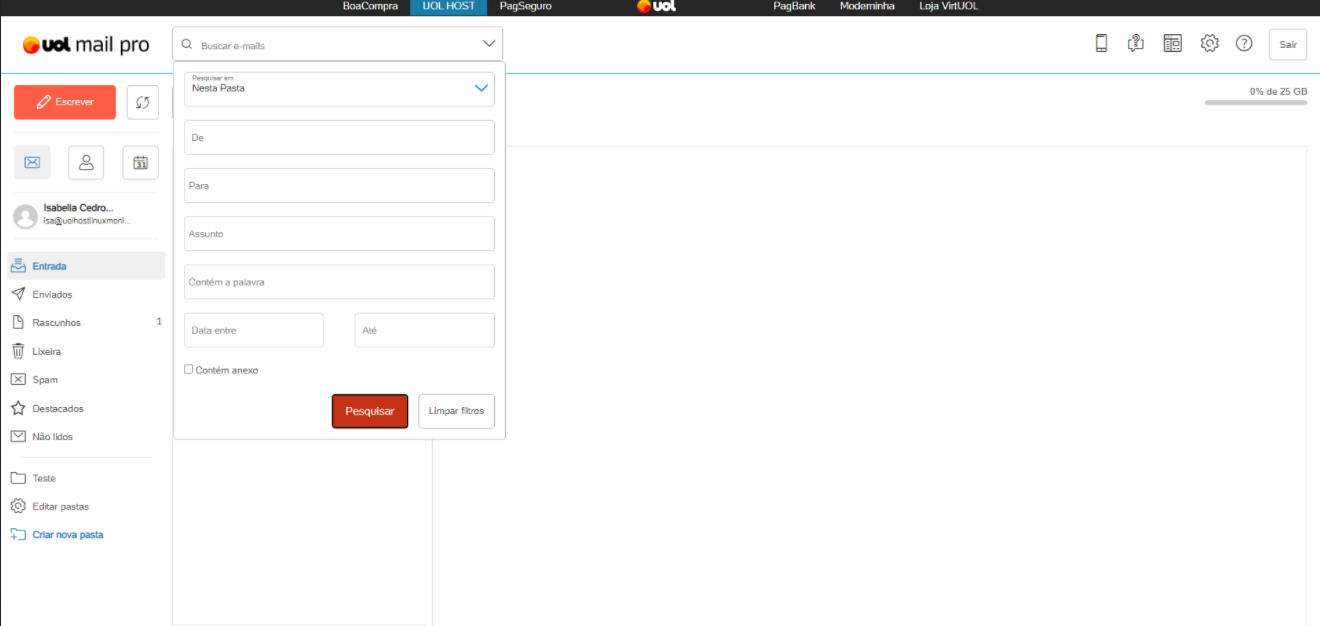The width and height of the screenshot is (1320, 626).
Task: Refresh the mailbox with the sync arrows icon
Action: (x=143, y=102)
